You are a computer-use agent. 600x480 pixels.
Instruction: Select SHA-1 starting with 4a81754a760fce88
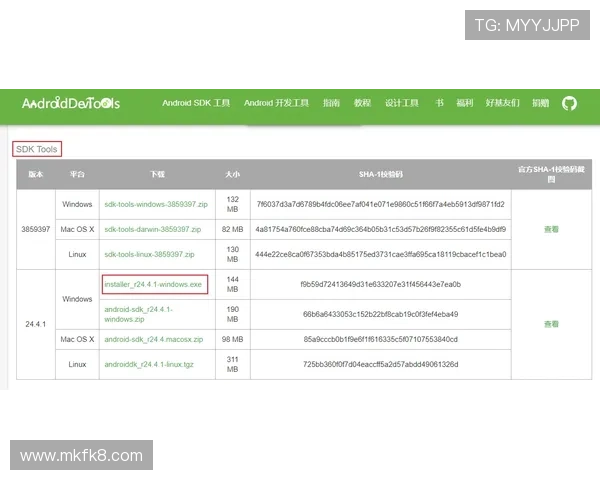[x=381, y=229]
